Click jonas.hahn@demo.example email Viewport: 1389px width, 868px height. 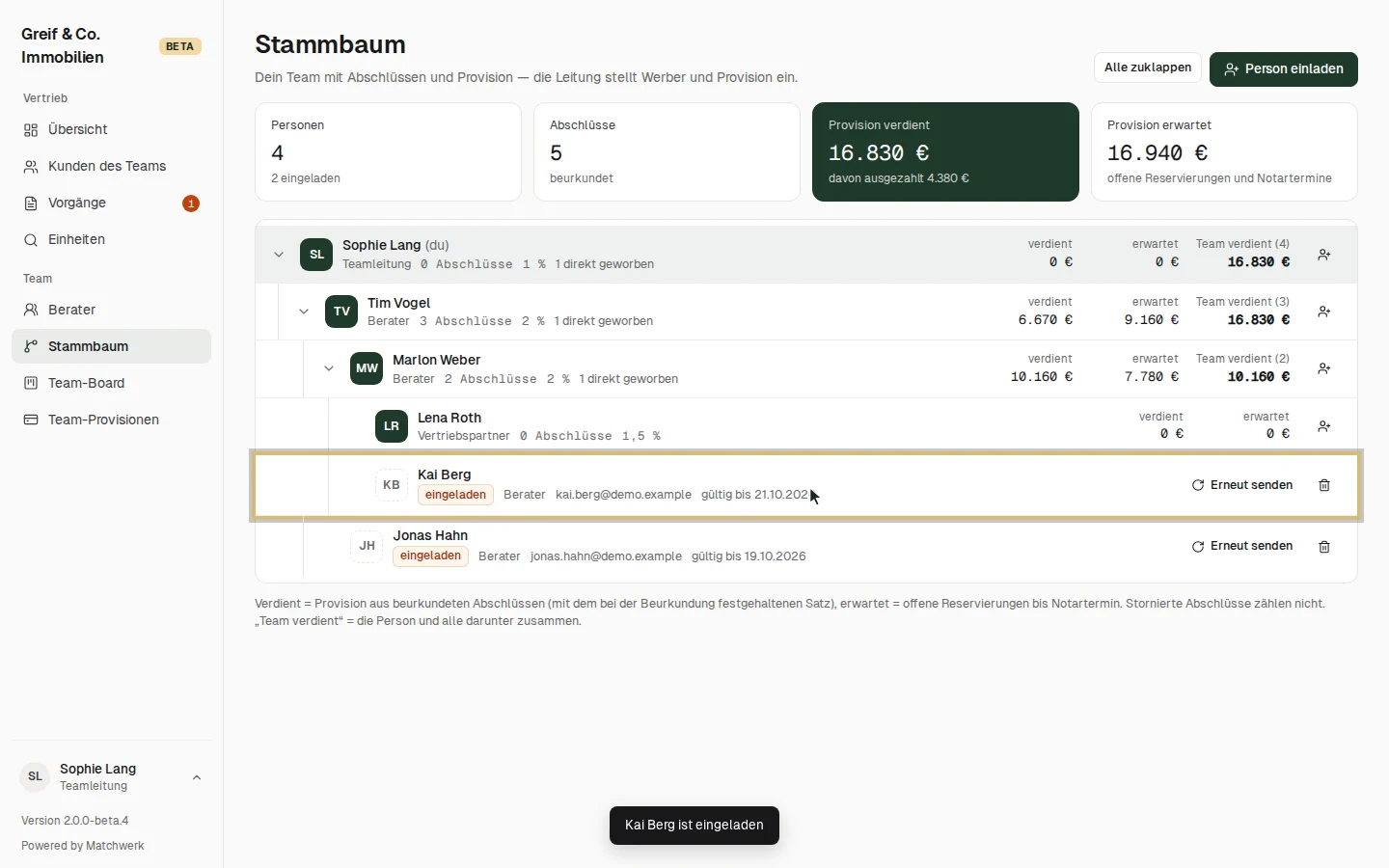pos(606,556)
